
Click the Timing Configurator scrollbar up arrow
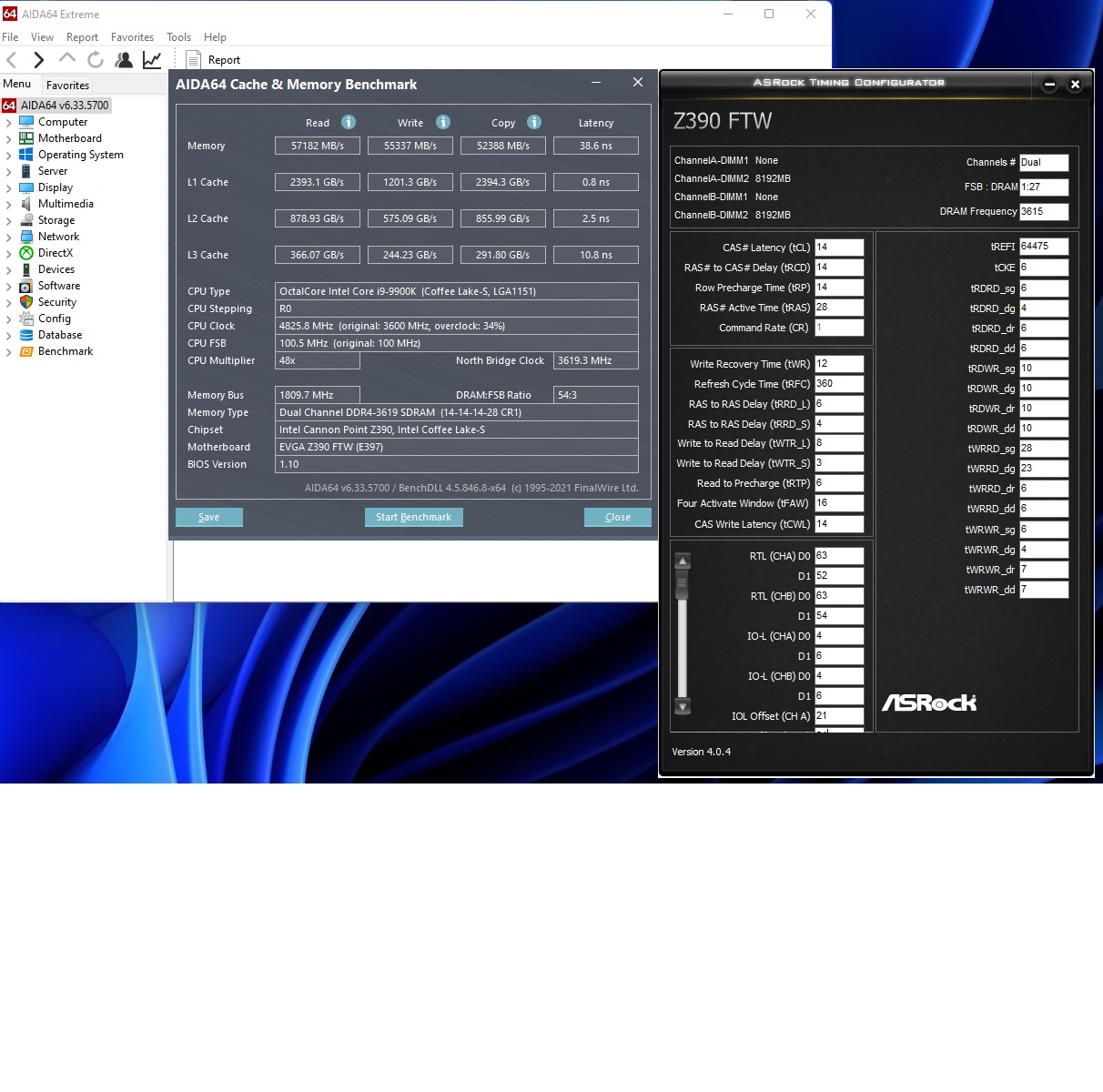(683, 561)
